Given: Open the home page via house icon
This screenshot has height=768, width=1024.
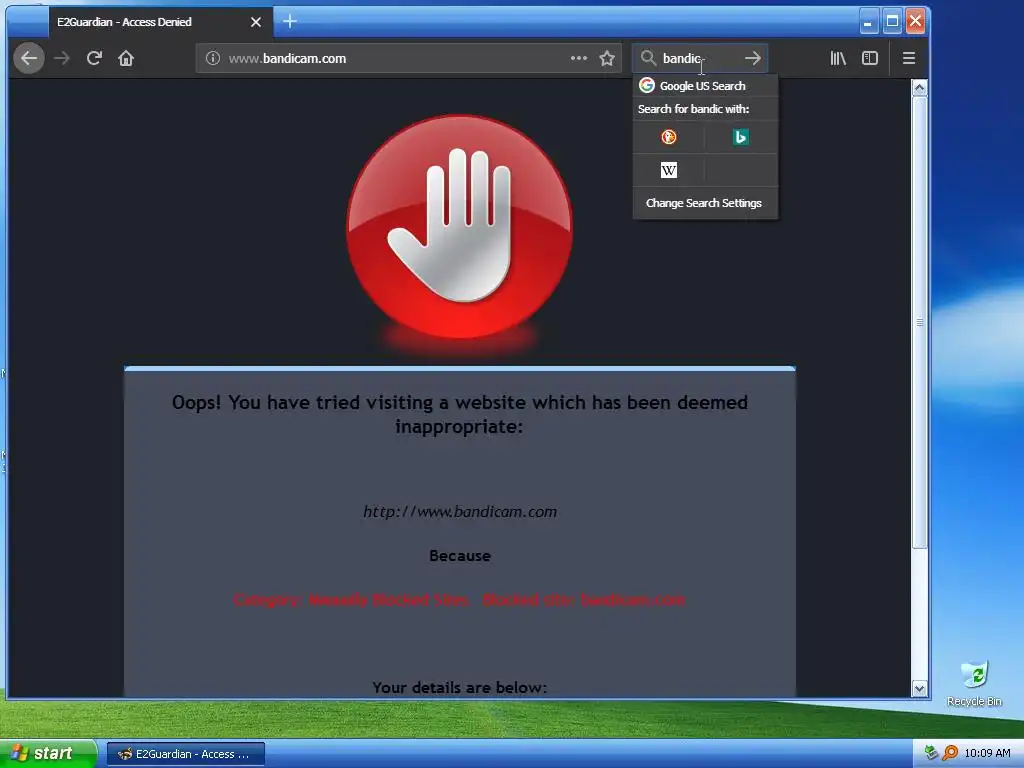Looking at the screenshot, I should tap(126, 58).
